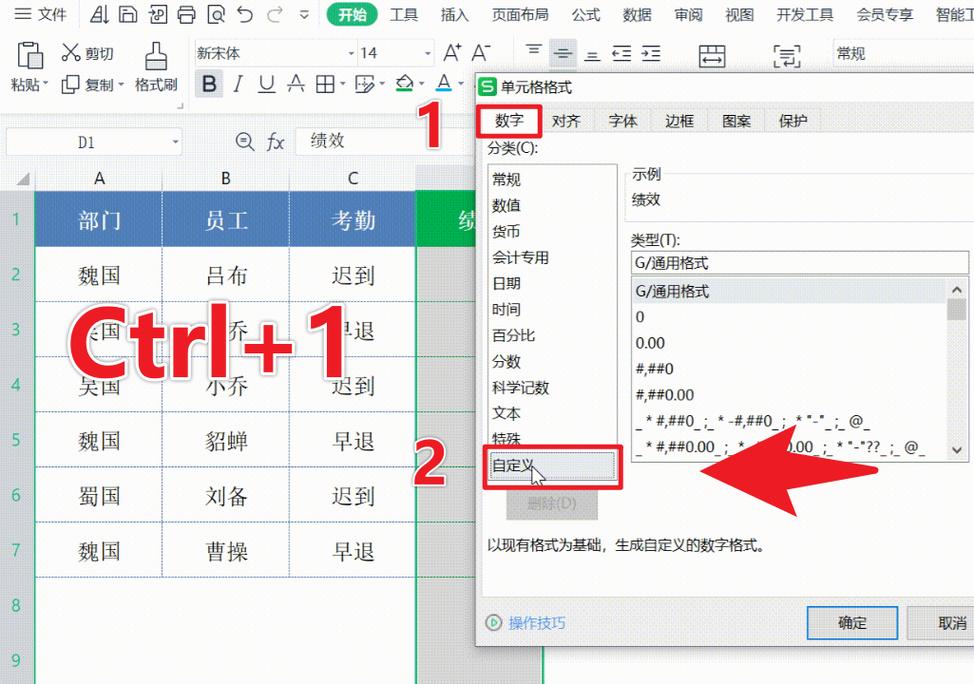974x684 pixels.
Task: Toggle bold formatting with the B button
Action: [209, 84]
